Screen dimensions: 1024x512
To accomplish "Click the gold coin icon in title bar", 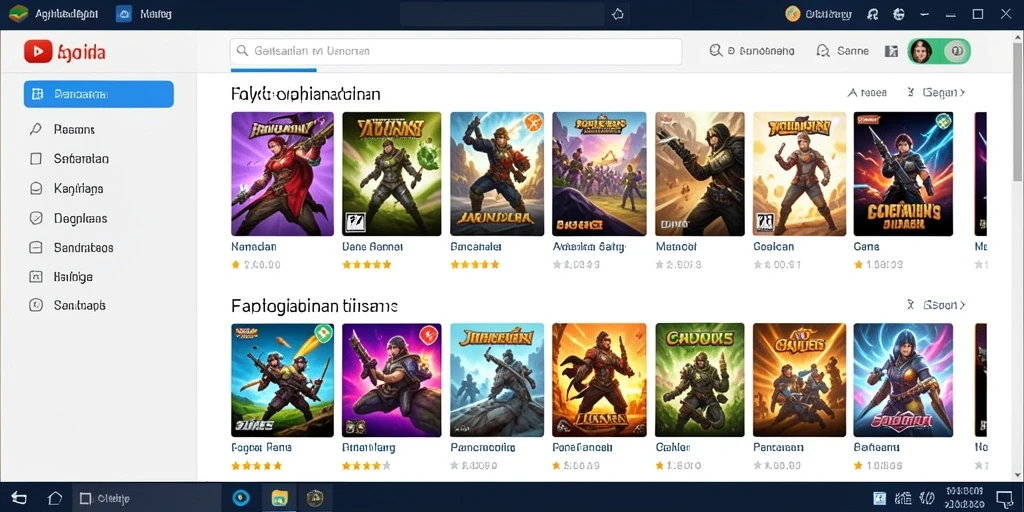I will [793, 14].
